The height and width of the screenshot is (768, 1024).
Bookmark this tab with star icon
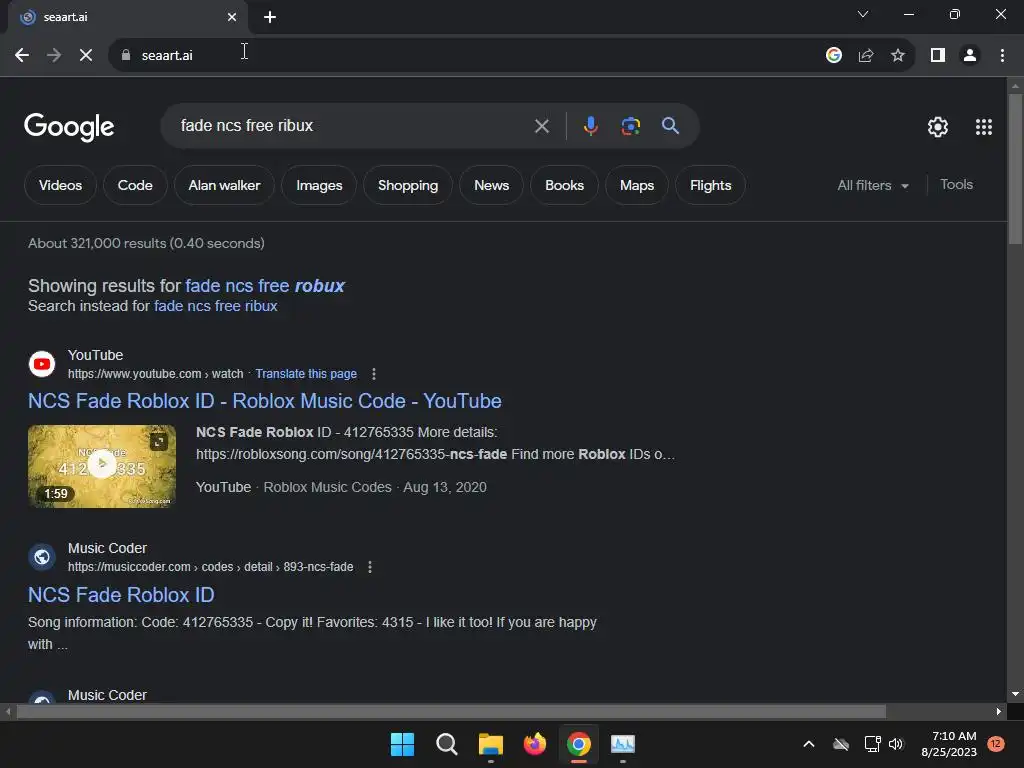point(898,56)
